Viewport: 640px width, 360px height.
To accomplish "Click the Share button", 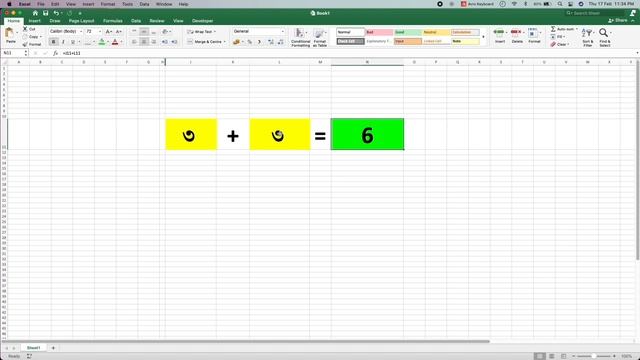I will tap(619, 20).
